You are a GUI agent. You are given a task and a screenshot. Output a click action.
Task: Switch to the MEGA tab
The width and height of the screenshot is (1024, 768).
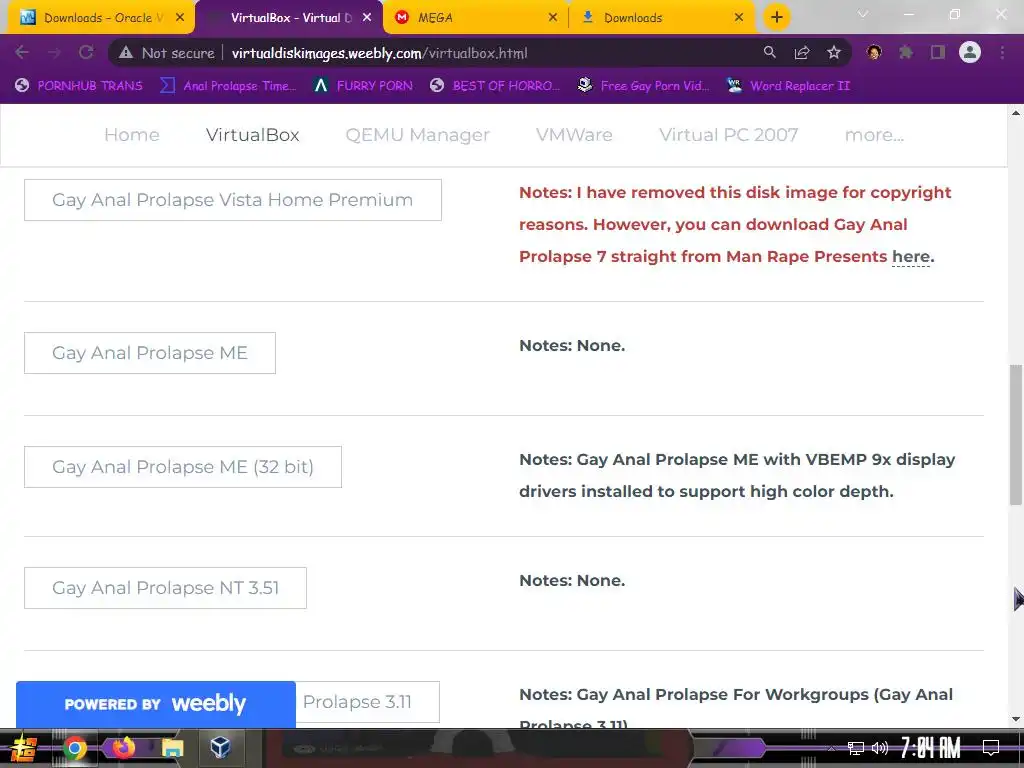(476, 18)
